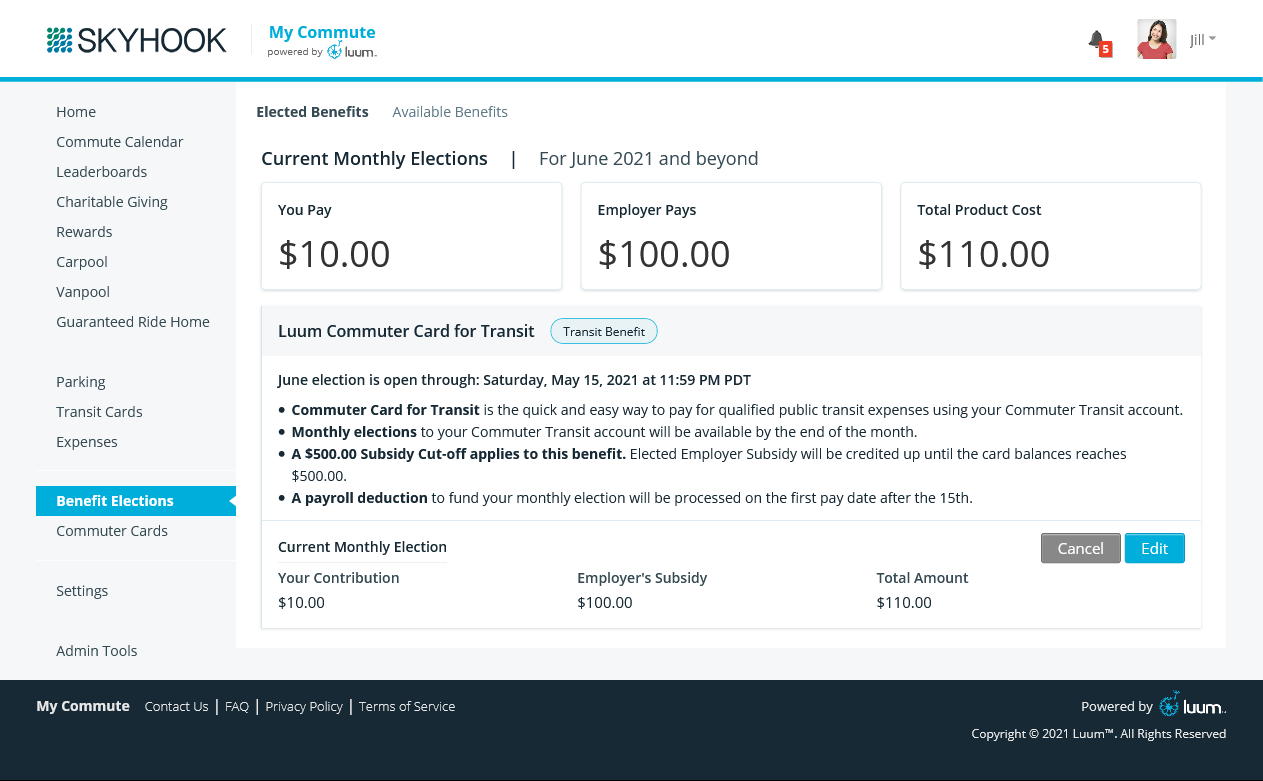Switch to the Available Benefits tab

450,112
